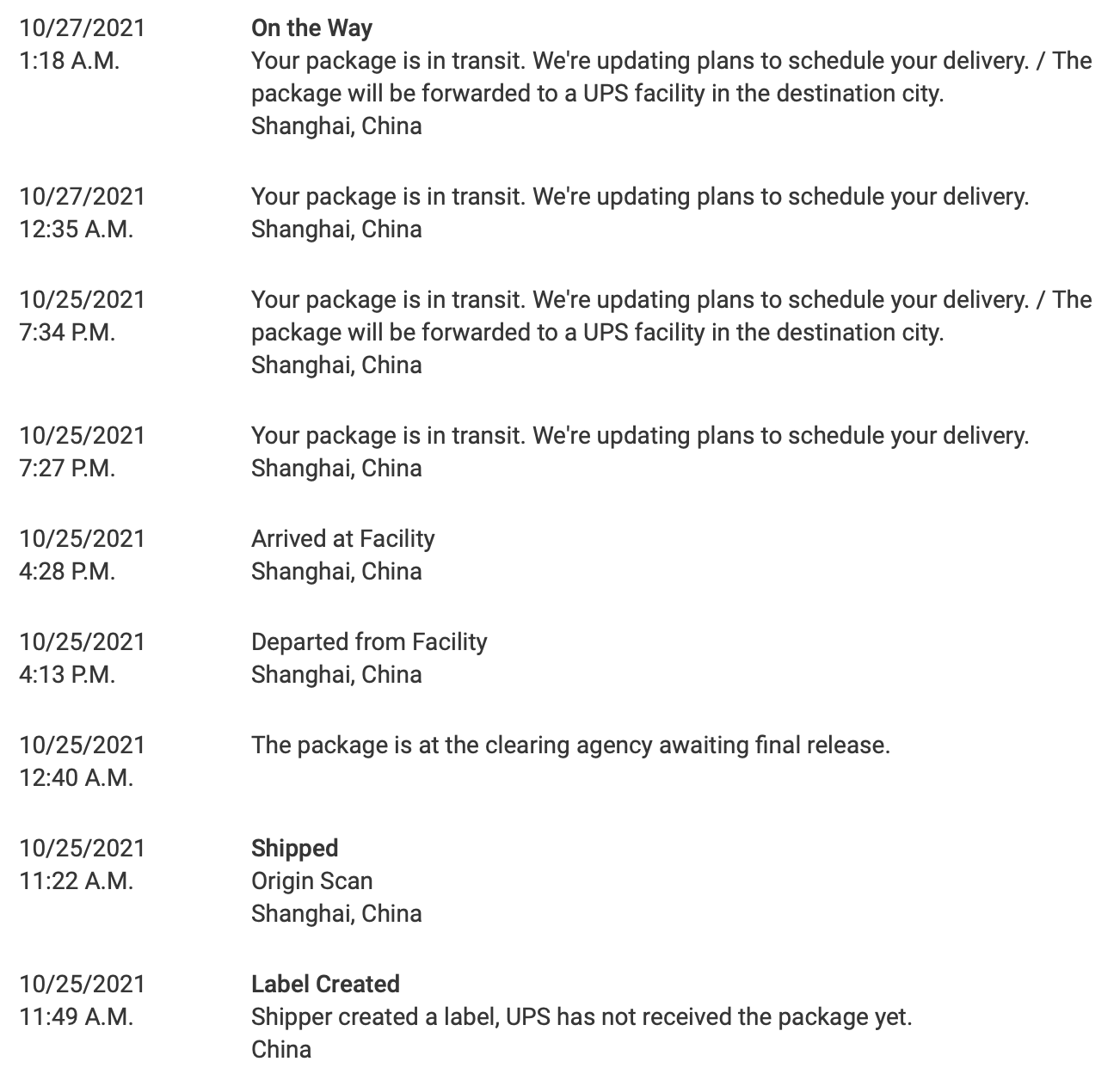Click the "Shipped" status heading
The image size is (1120, 1080).
294,849
